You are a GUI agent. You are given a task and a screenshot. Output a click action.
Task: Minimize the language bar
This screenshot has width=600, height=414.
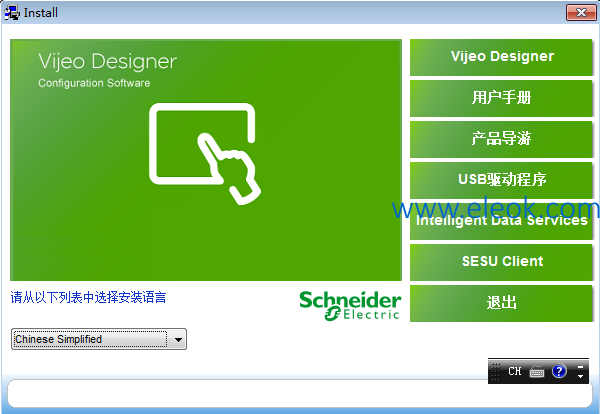point(580,367)
